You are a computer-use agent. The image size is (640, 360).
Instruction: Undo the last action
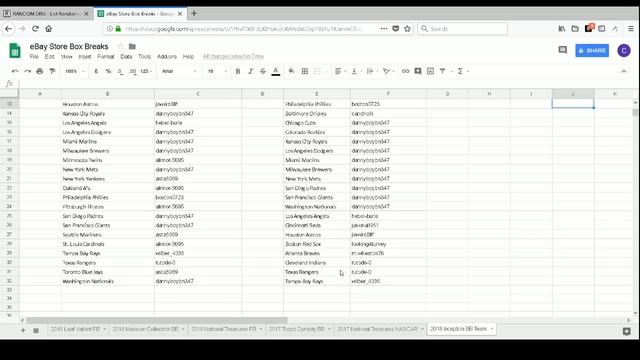[x=15, y=71]
